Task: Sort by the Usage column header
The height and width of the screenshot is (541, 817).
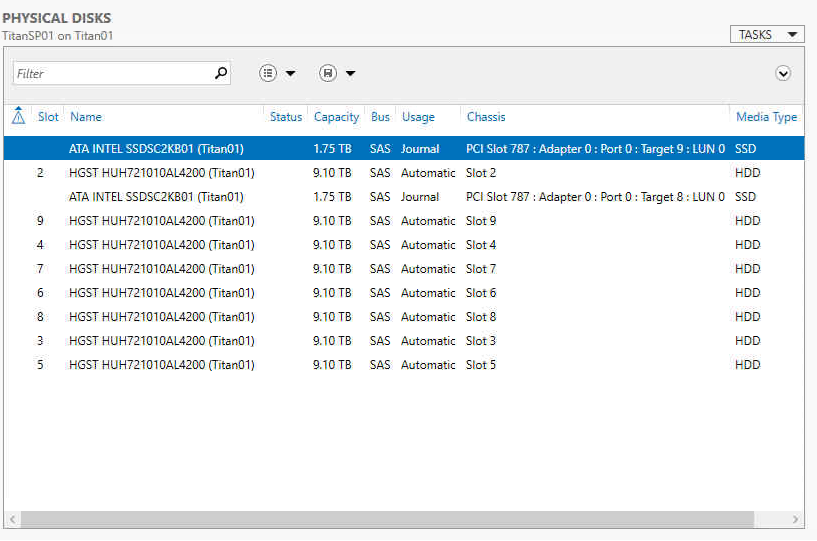Action: 418,117
